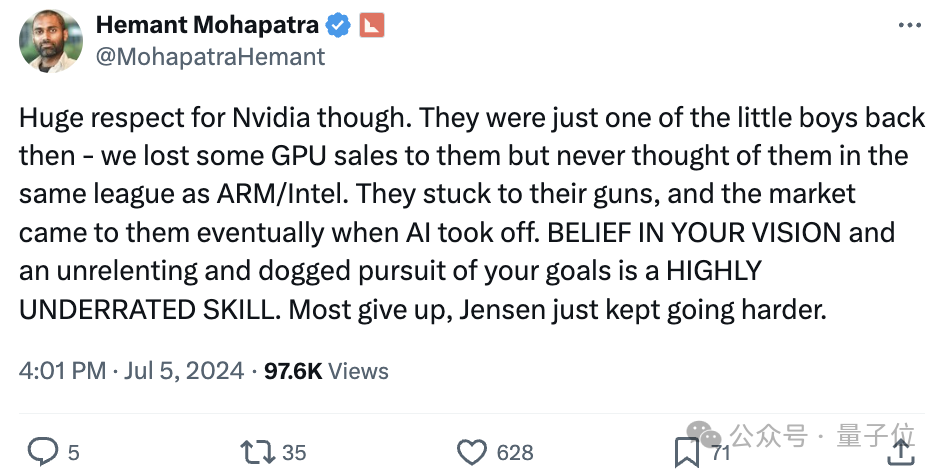
Task: Like the tweet with the heart icon
Action: 470,452
